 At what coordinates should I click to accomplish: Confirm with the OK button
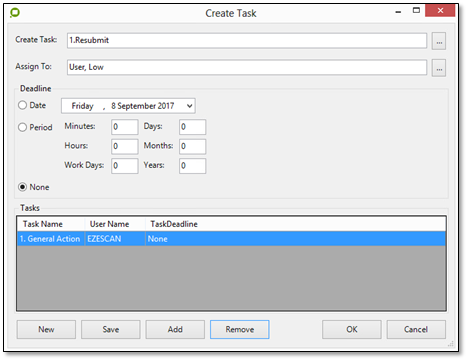[352, 329]
